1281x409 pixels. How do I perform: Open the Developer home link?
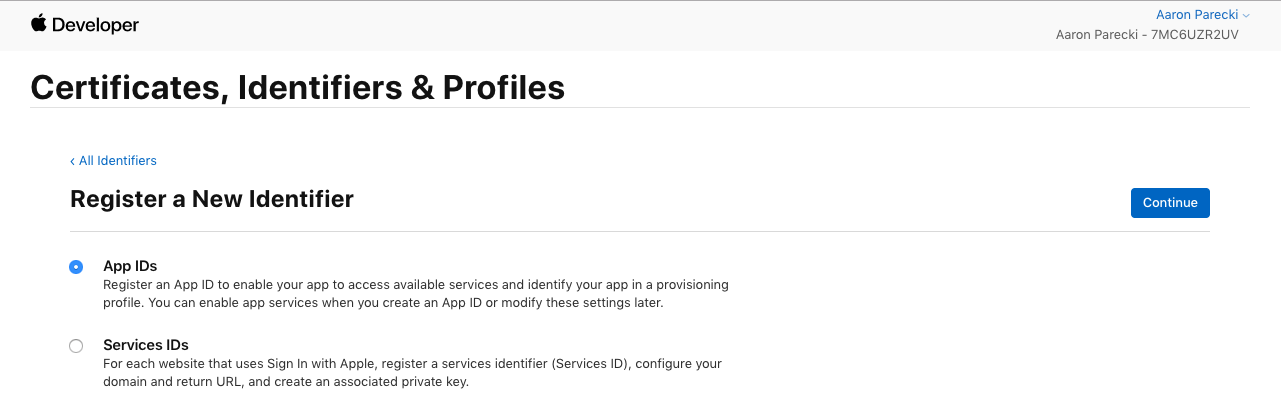point(96,25)
